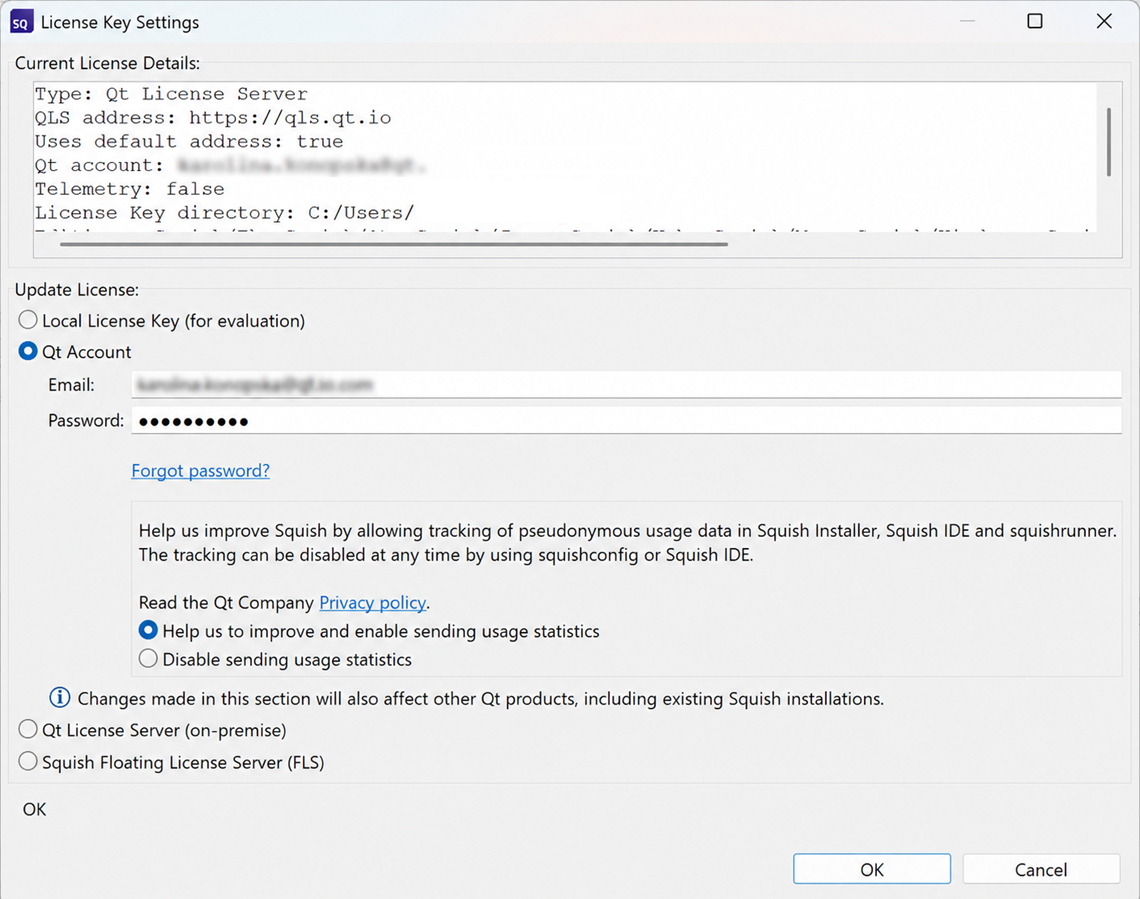Click the 'License Key directory' line
The image size is (1140, 899).
tap(225, 213)
